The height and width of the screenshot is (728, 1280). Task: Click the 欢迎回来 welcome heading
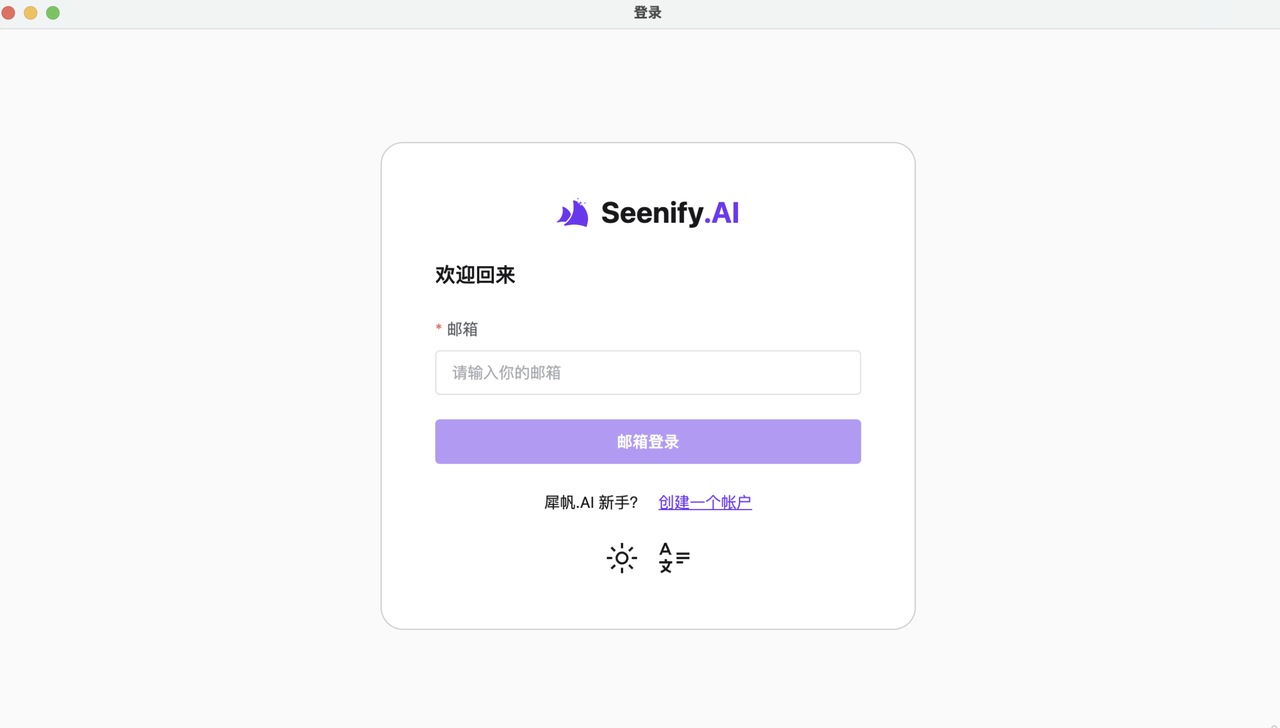point(475,275)
